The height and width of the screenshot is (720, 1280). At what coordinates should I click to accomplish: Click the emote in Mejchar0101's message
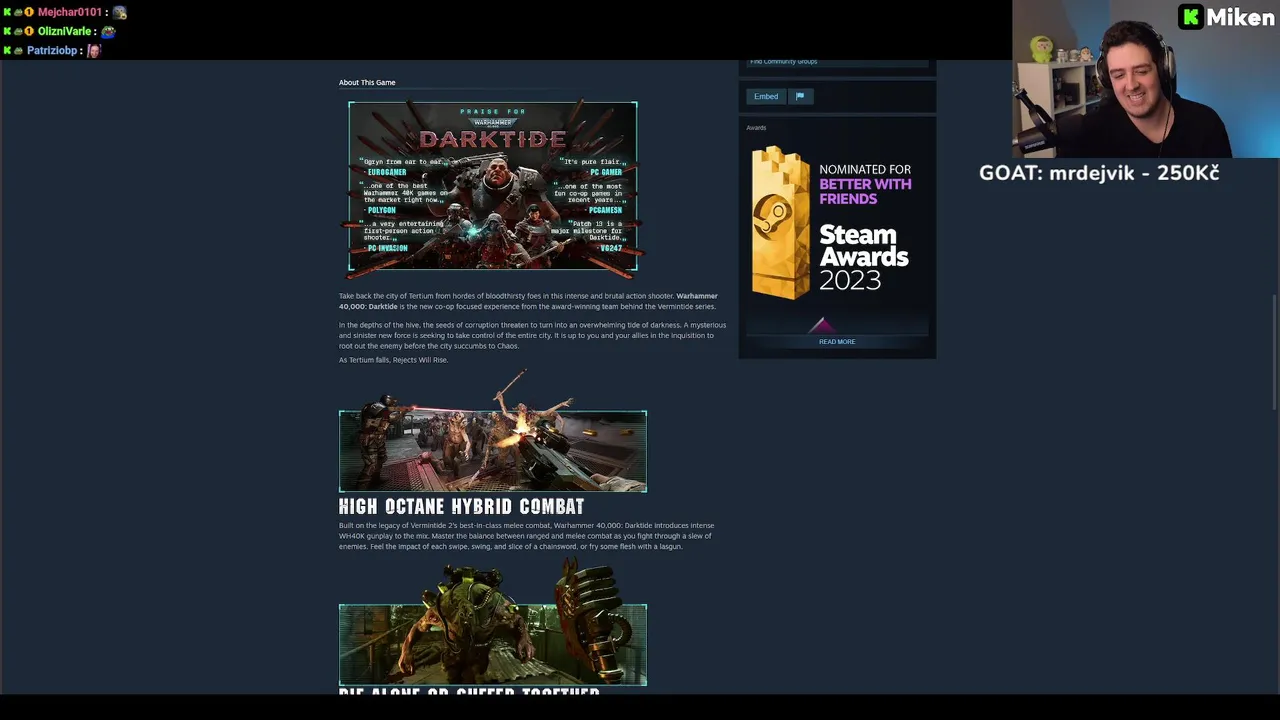click(120, 12)
